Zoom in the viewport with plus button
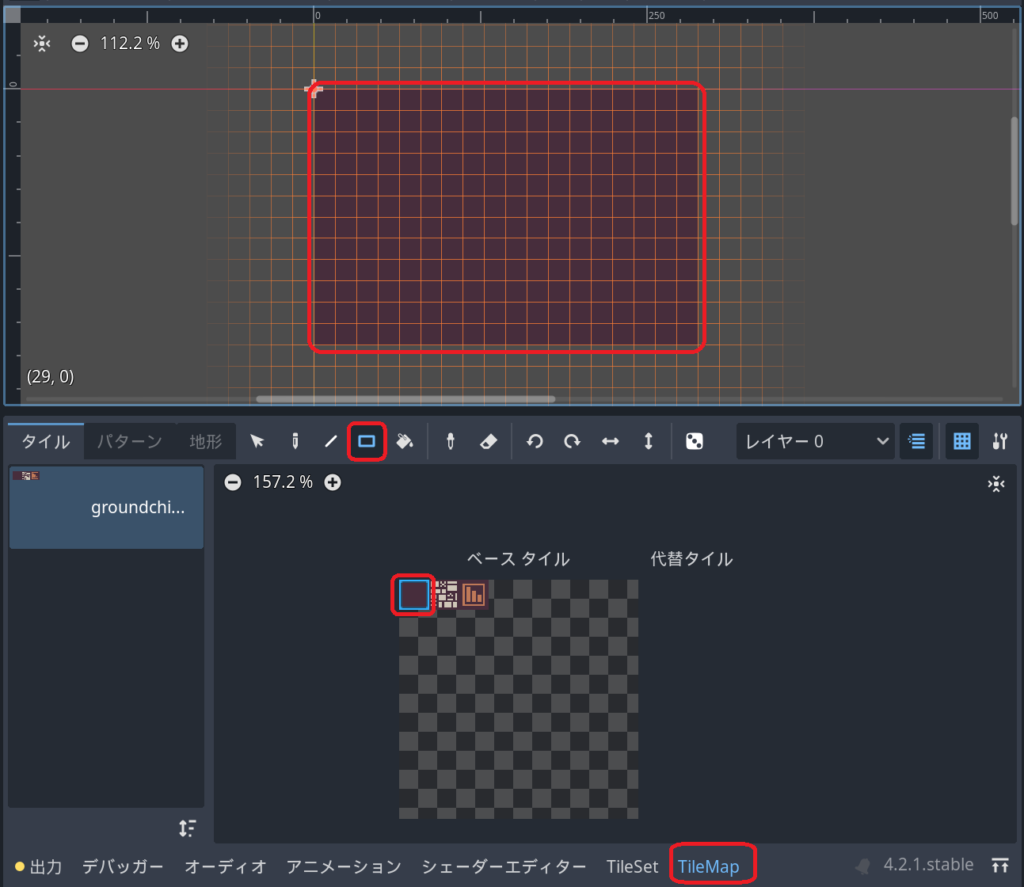The image size is (1024, 887). tap(179, 44)
